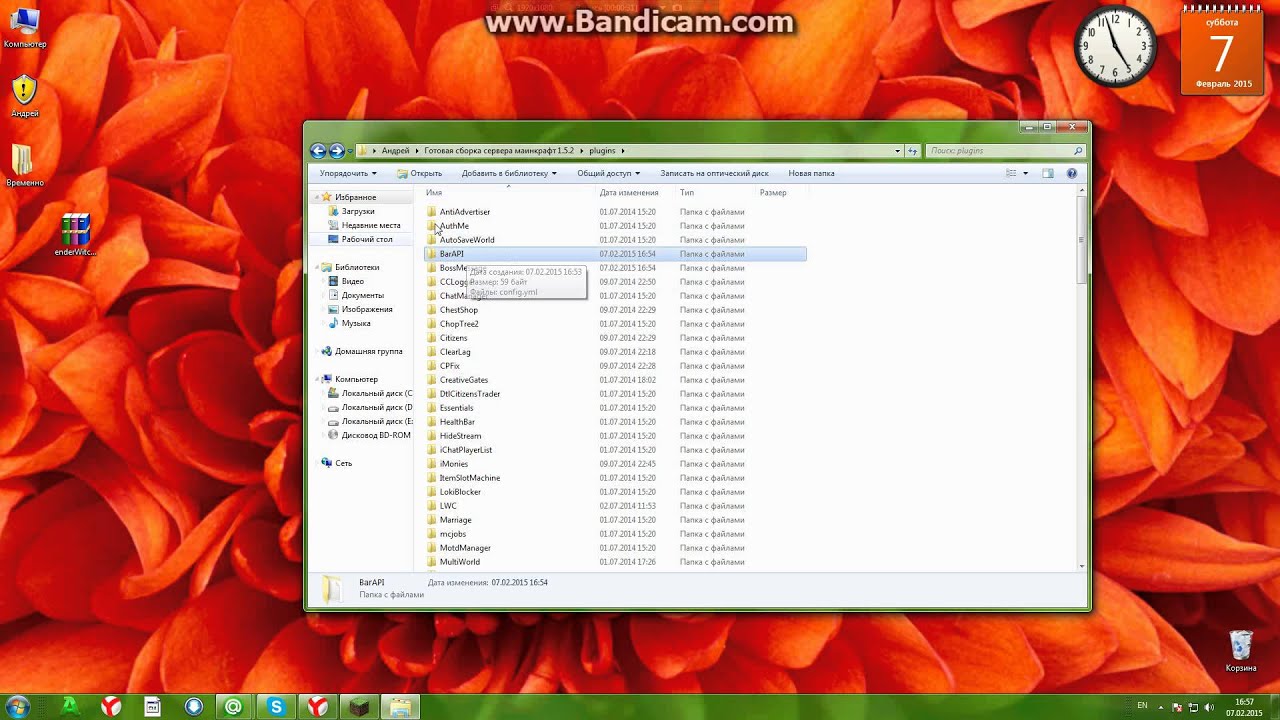Viewport: 1280px width, 720px height.
Task: Click the Back navigation arrow in Explorer
Action: click(x=318, y=151)
